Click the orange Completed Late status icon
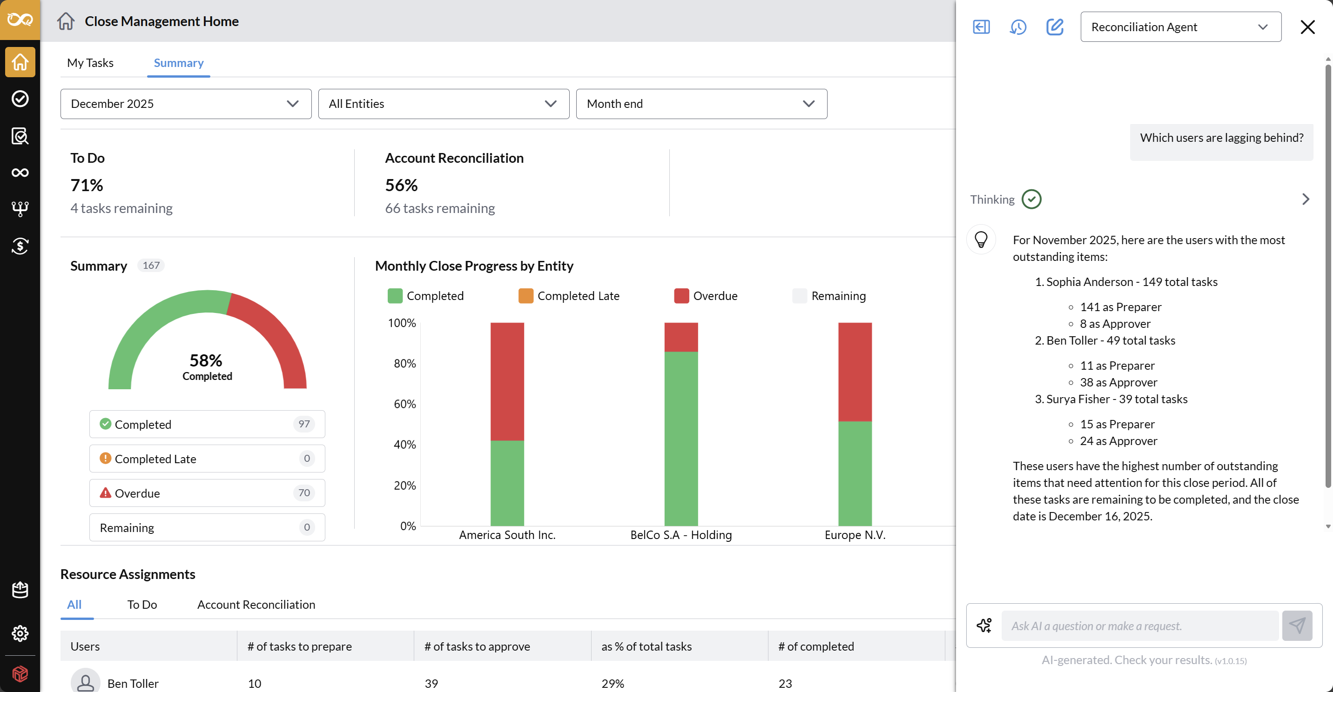 105,458
